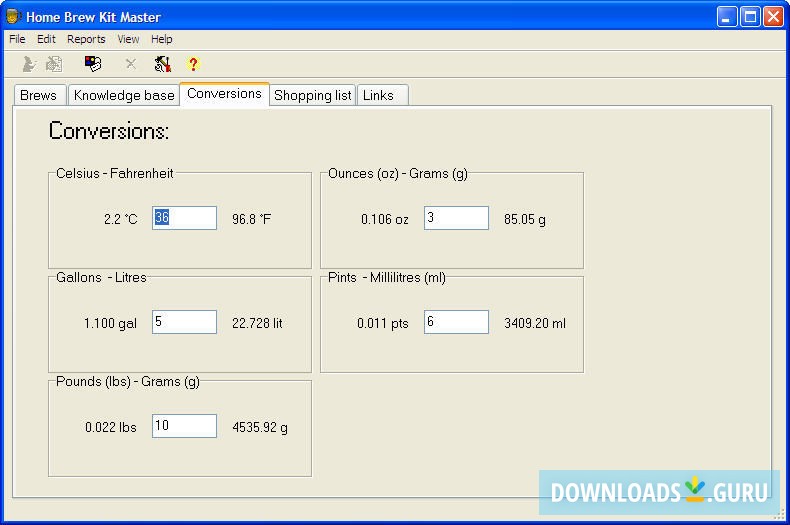Click the 4535.92 g result value
This screenshot has height=525, width=790.
[260, 427]
